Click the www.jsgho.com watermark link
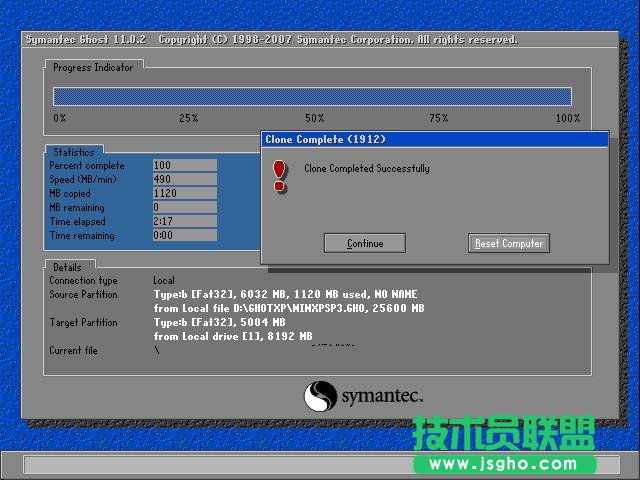 tap(503, 464)
